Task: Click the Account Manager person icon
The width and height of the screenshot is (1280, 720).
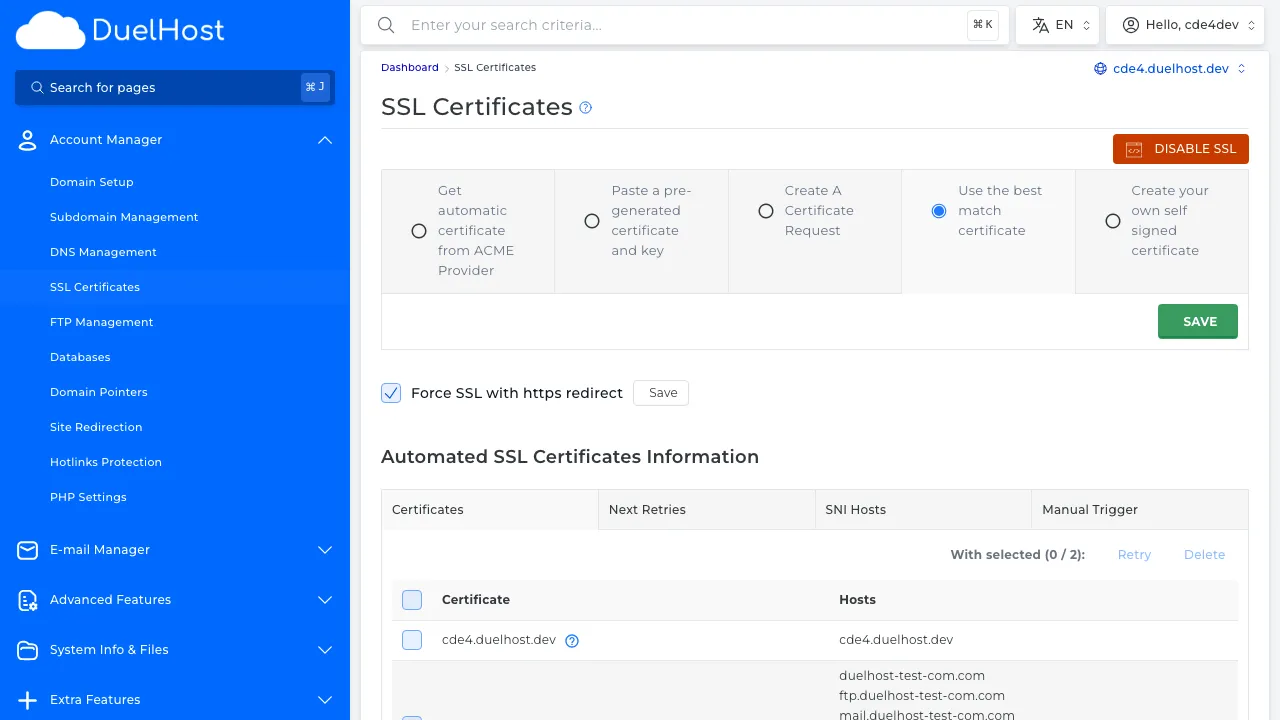Action: [27, 140]
